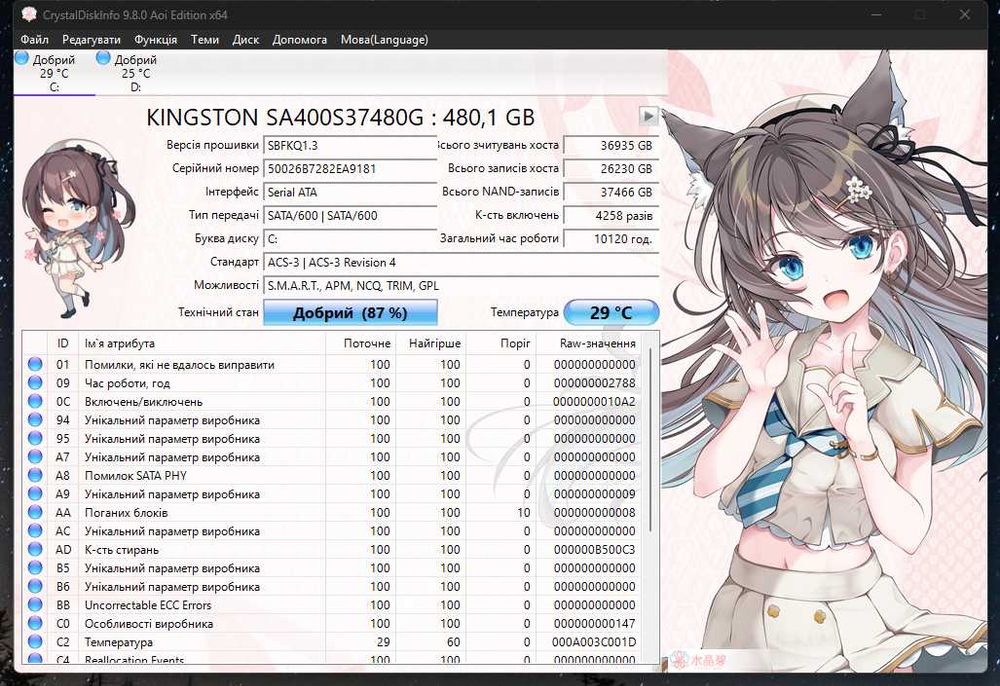Select the D: disk tab at 25 °C
1000x686 pixels.
pyautogui.click(x=135, y=73)
